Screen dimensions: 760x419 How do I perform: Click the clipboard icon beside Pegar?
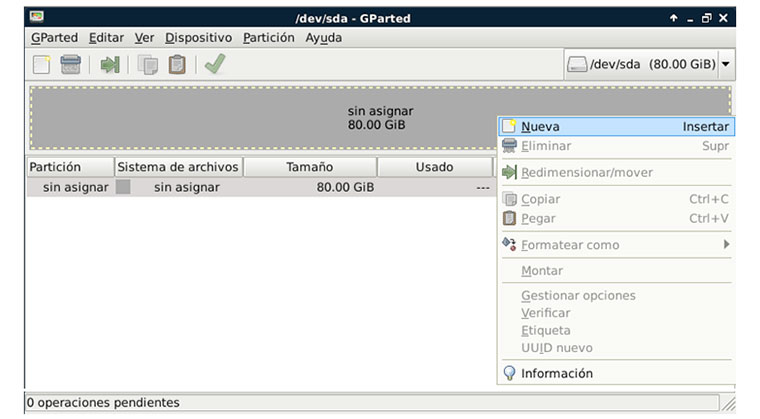coord(509,218)
